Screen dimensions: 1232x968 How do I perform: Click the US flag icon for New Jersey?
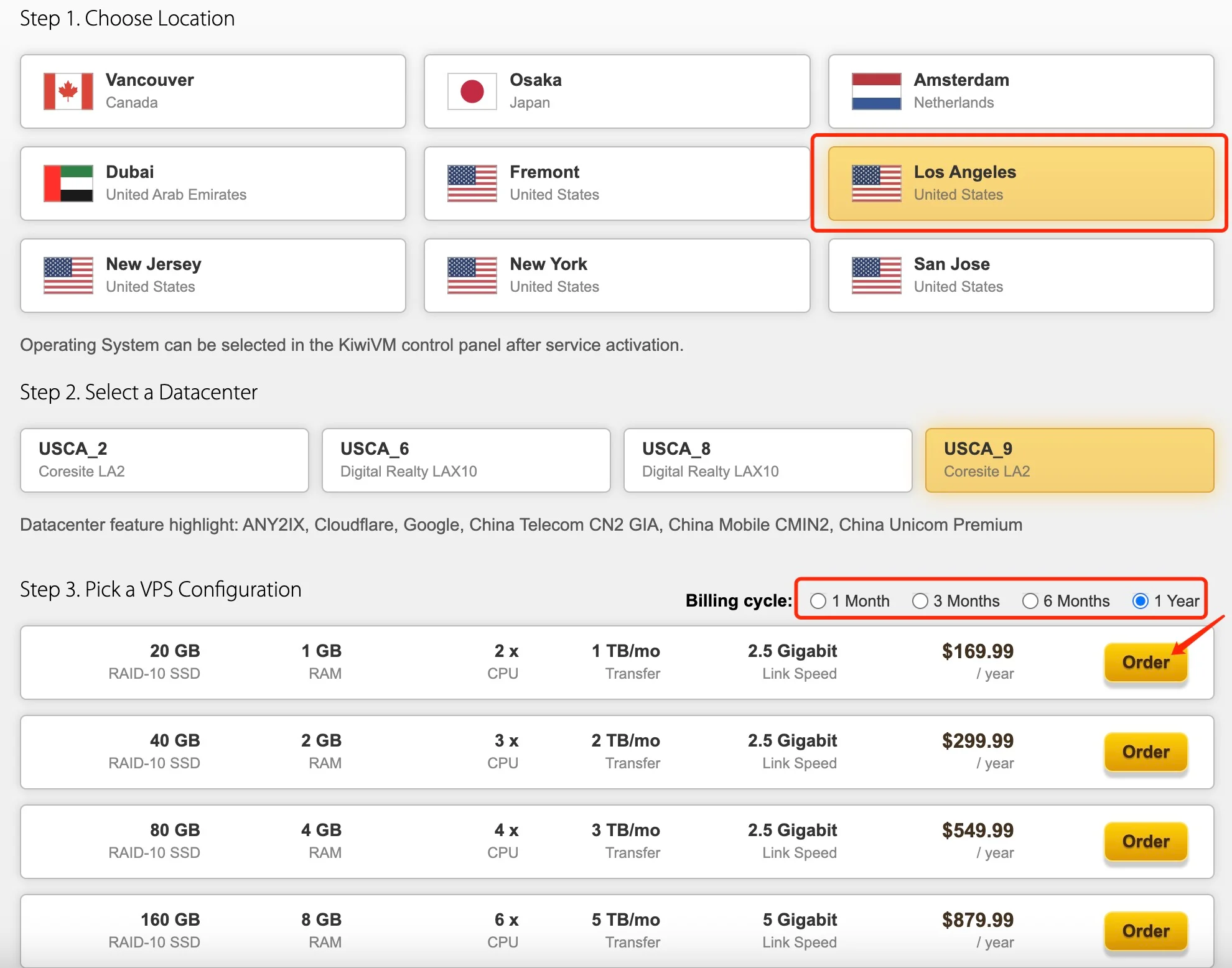click(68, 276)
